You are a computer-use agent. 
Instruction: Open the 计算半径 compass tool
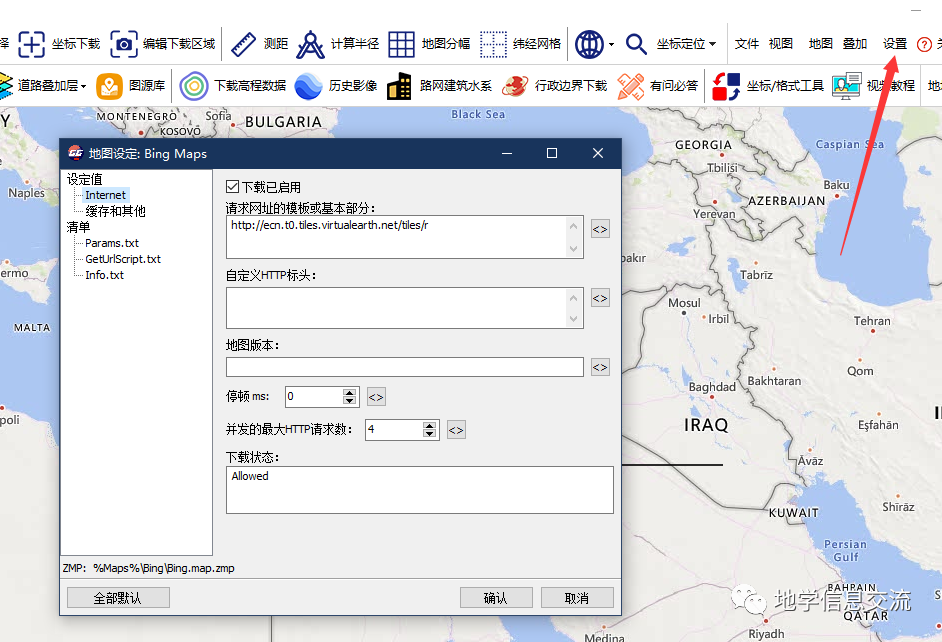pos(310,44)
